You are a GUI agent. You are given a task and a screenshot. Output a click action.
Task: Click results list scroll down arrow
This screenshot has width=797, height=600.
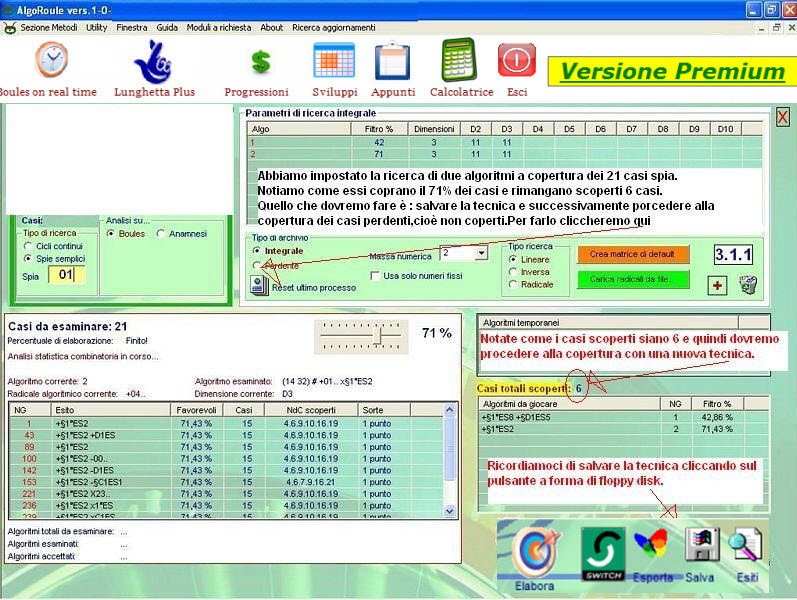(x=449, y=512)
